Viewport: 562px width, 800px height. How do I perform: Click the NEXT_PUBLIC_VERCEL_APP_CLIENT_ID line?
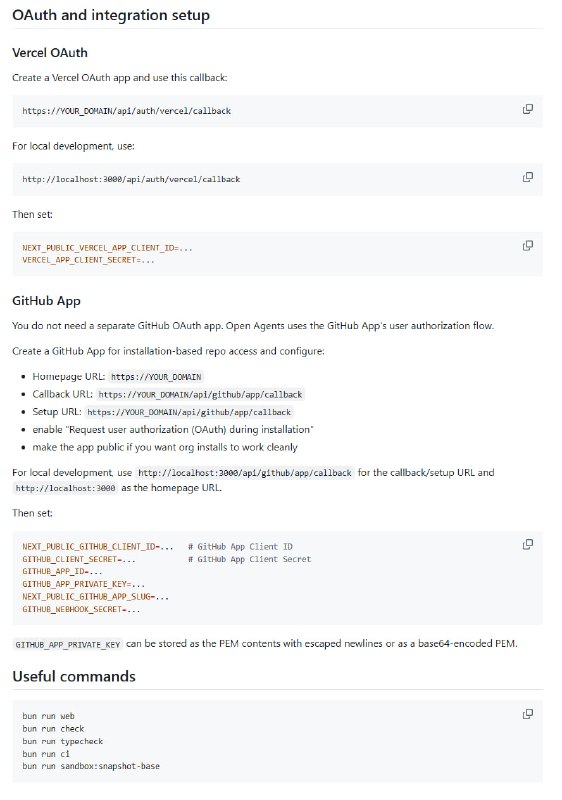click(x=107, y=248)
